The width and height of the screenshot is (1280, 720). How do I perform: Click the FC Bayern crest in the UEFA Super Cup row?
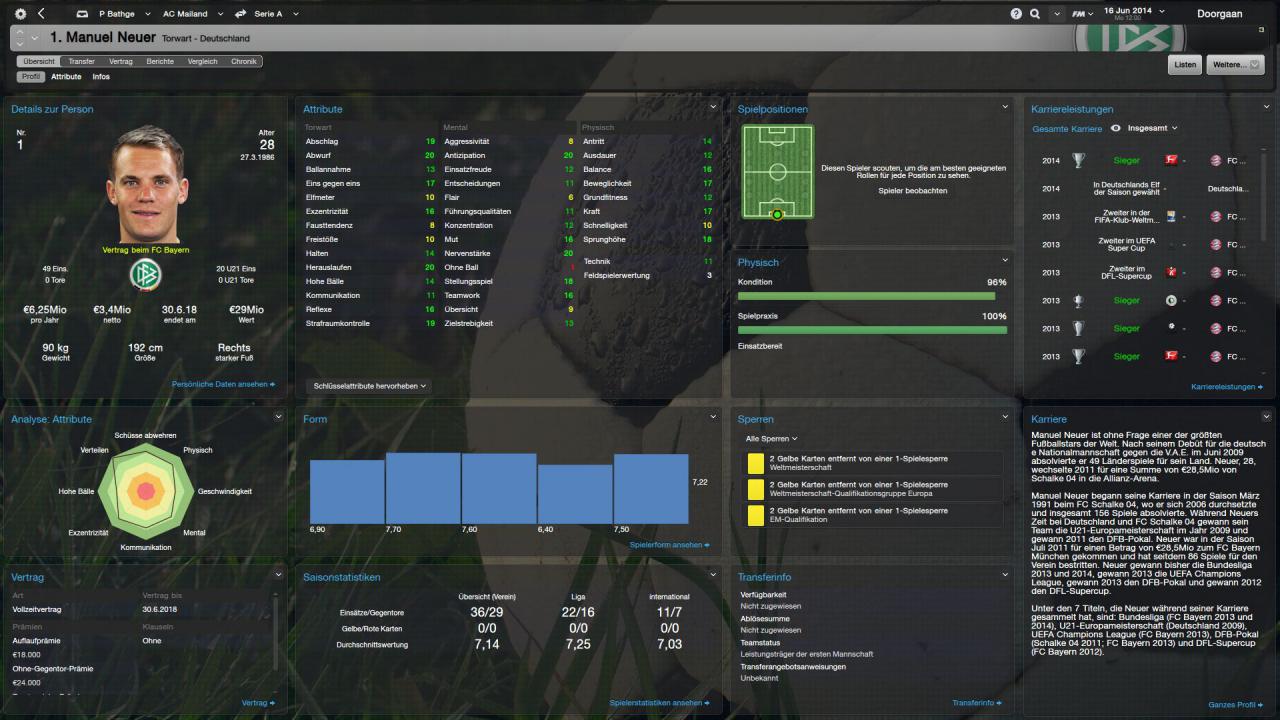click(1216, 244)
